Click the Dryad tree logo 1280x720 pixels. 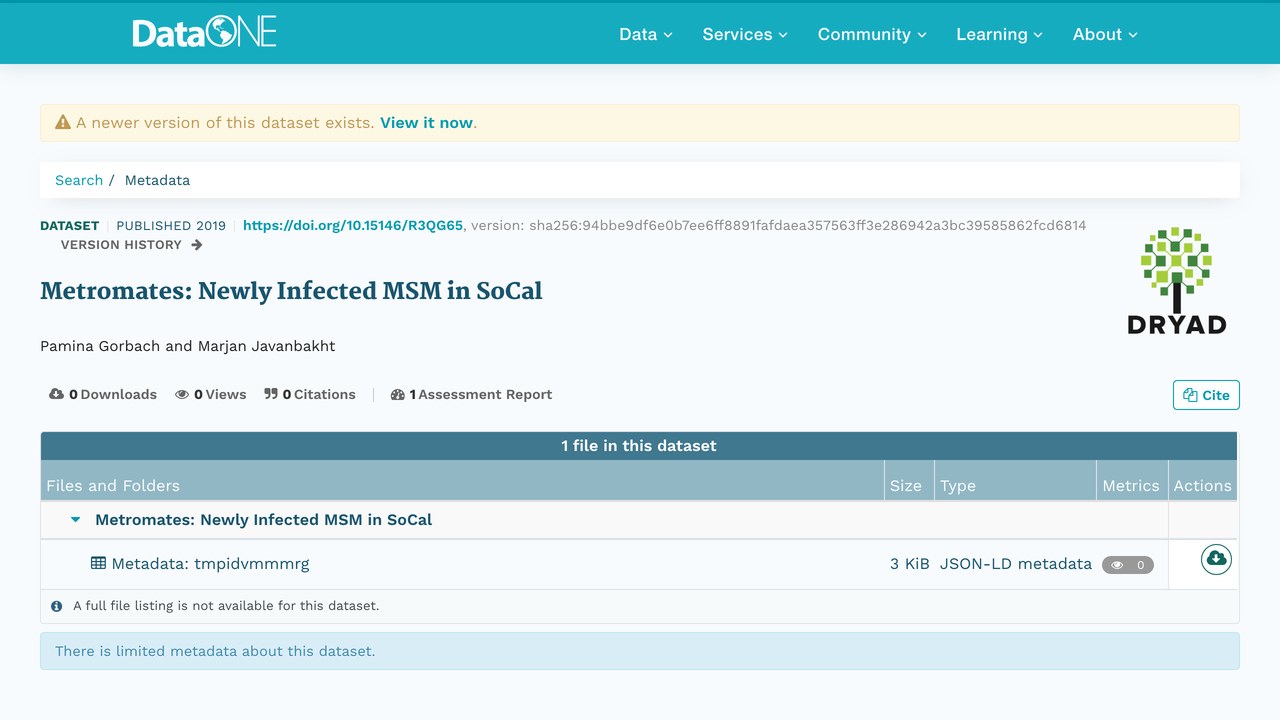1176,280
